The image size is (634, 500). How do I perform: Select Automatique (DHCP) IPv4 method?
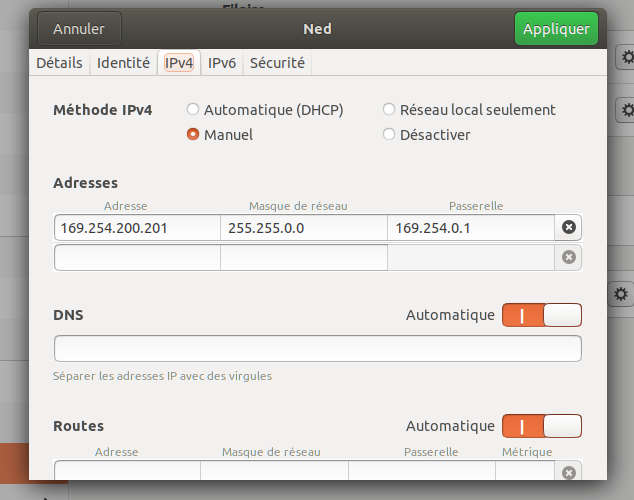193,110
